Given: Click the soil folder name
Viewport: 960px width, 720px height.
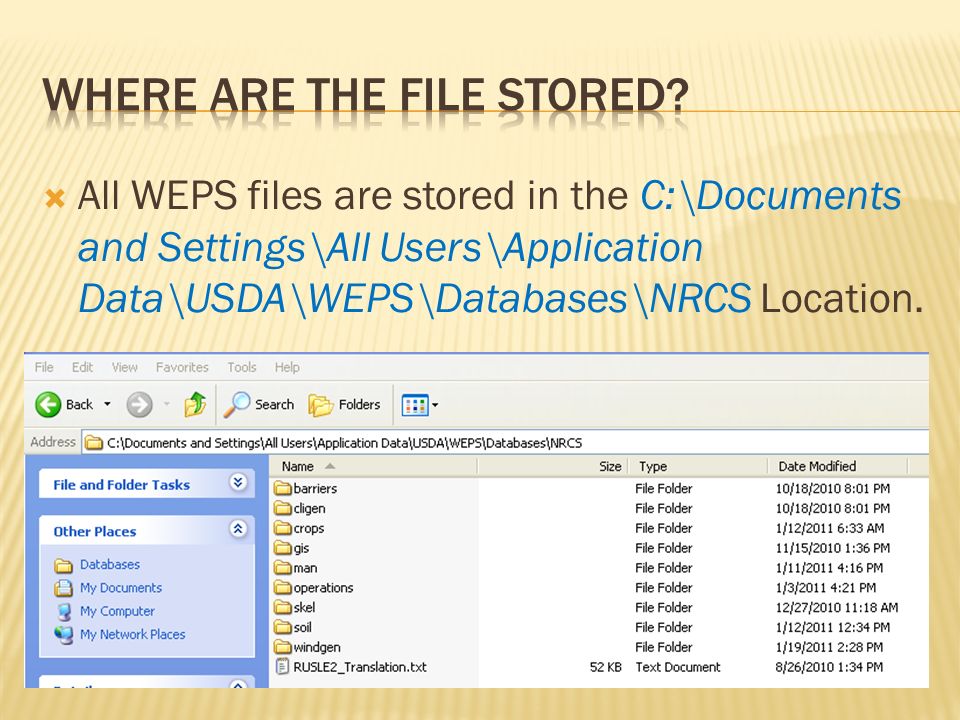Looking at the screenshot, I should coord(302,628).
